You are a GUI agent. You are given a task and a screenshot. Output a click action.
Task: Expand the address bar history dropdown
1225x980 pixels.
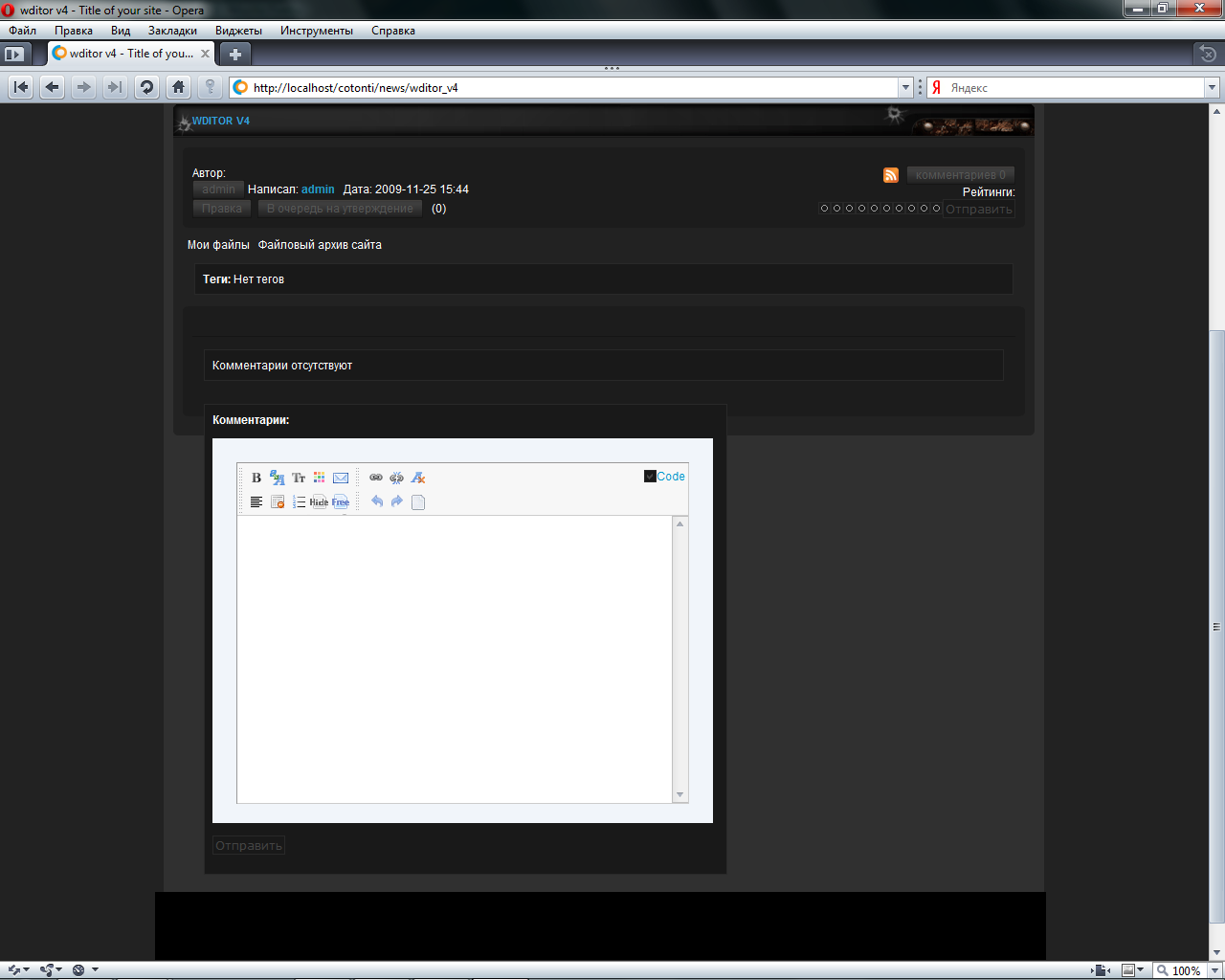pos(905,88)
